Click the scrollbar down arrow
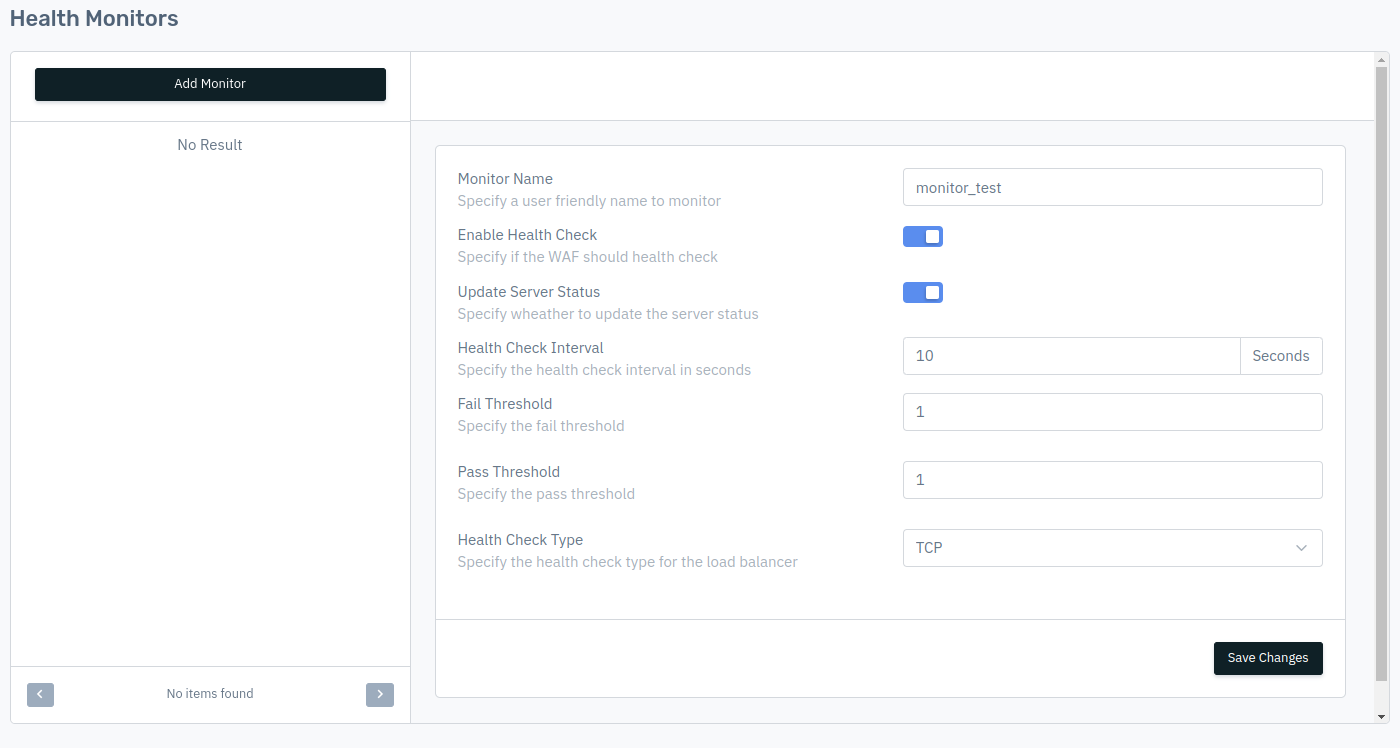The width and height of the screenshot is (1400, 748). click(x=1382, y=716)
